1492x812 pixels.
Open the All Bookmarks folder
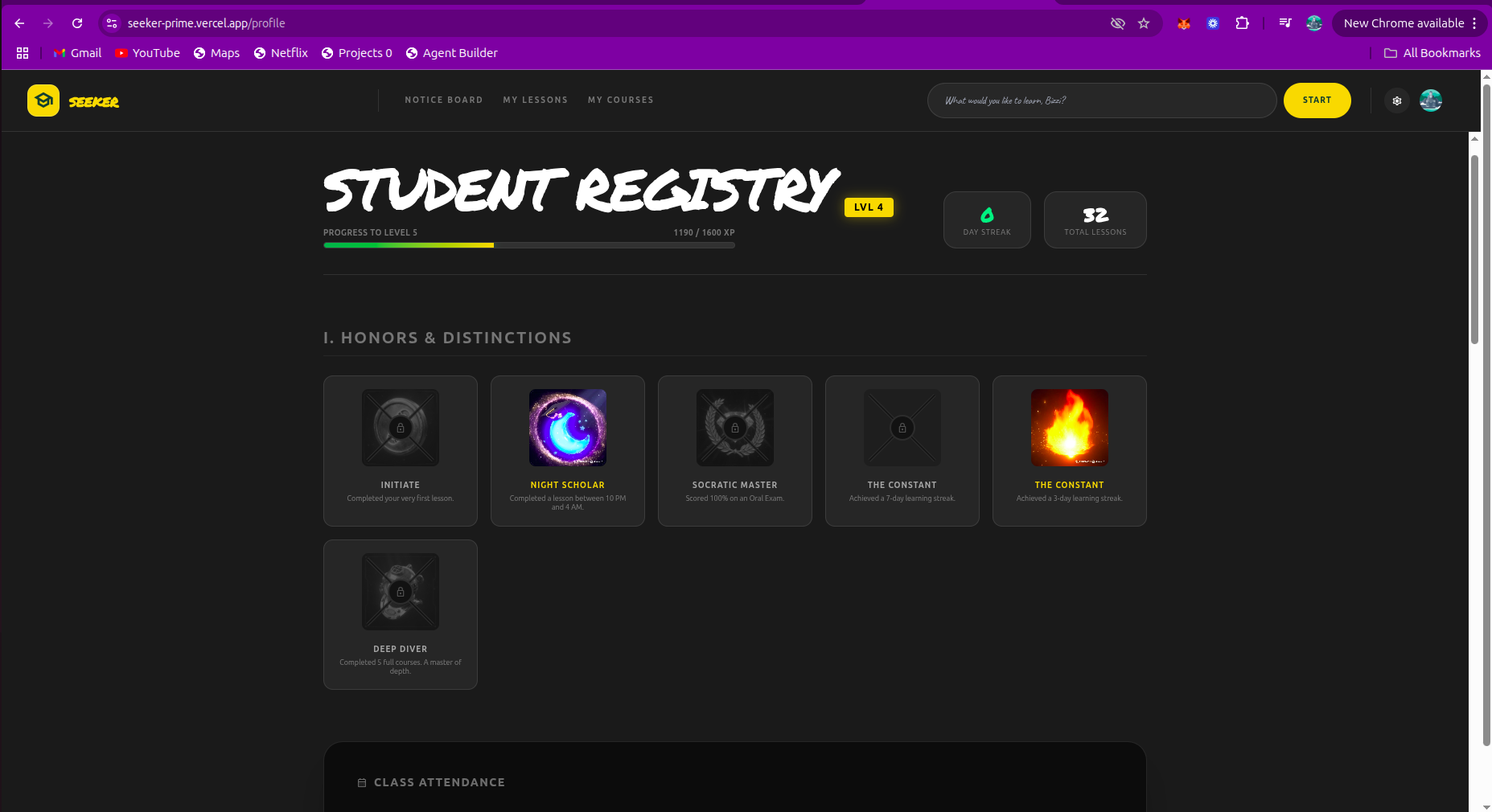(x=1432, y=53)
